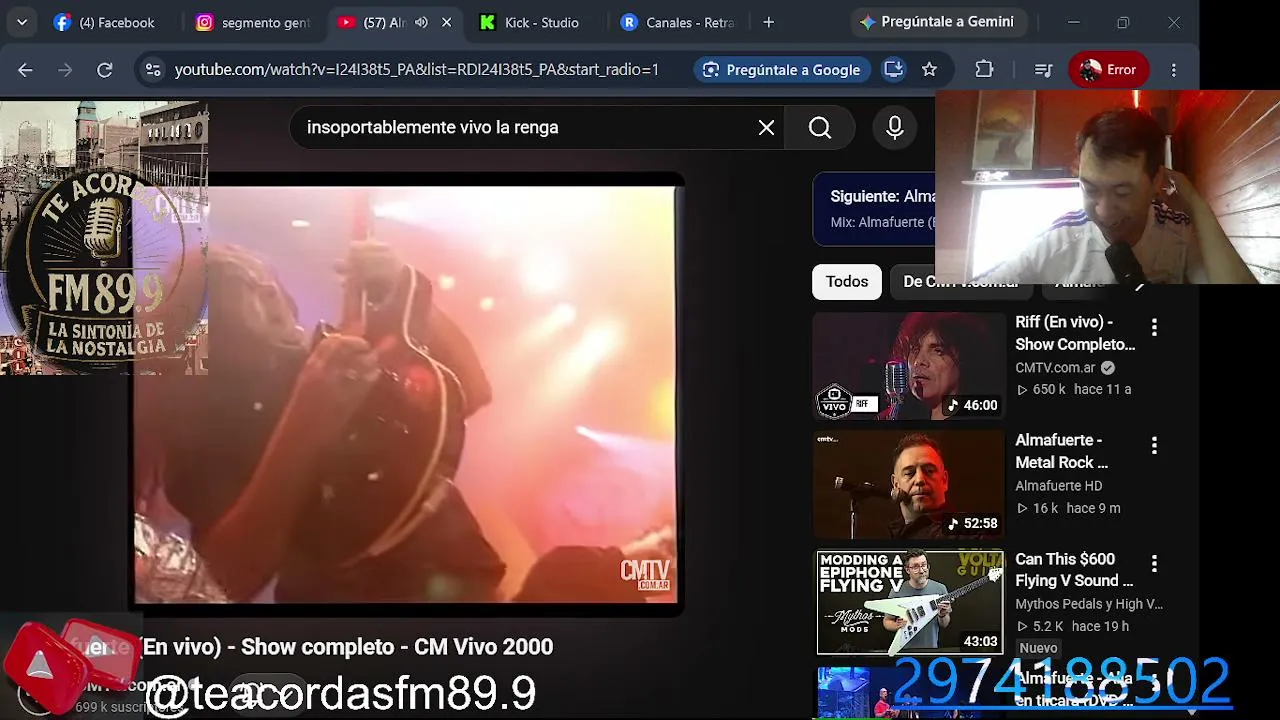This screenshot has height=720, width=1280.
Task: Switch to the Kick - Studio tab
Action: point(529,22)
